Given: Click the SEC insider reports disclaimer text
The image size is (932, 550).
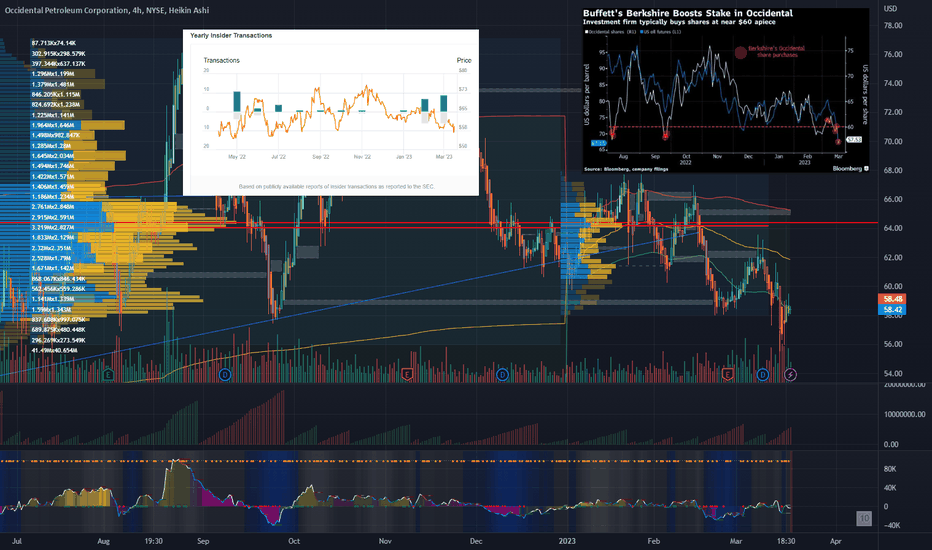Looking at the screenshot, I should 336,187.
